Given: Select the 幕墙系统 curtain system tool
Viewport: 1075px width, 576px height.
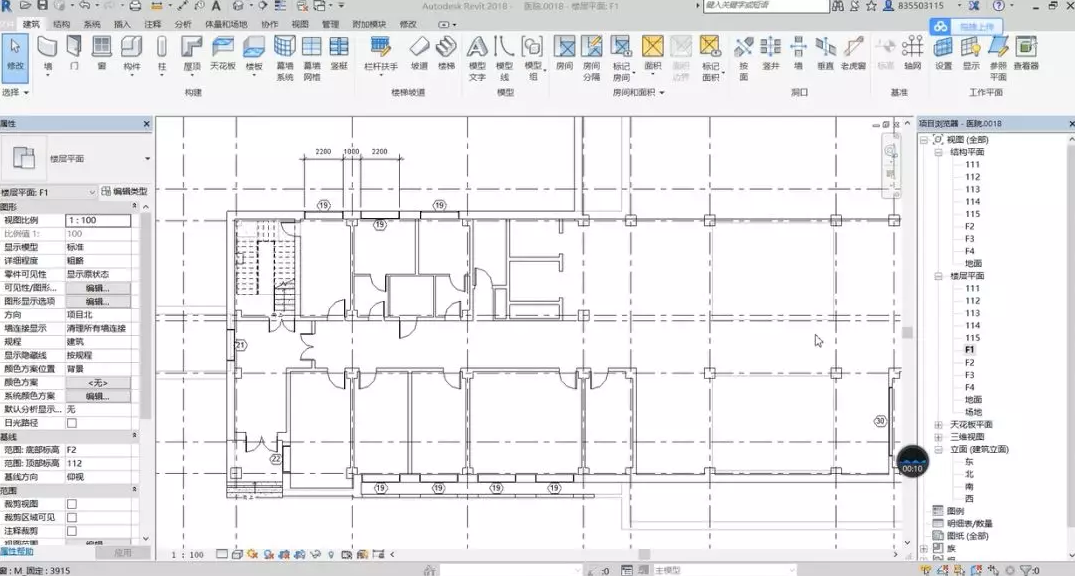Looking at the screenshot, I should 285,58.
